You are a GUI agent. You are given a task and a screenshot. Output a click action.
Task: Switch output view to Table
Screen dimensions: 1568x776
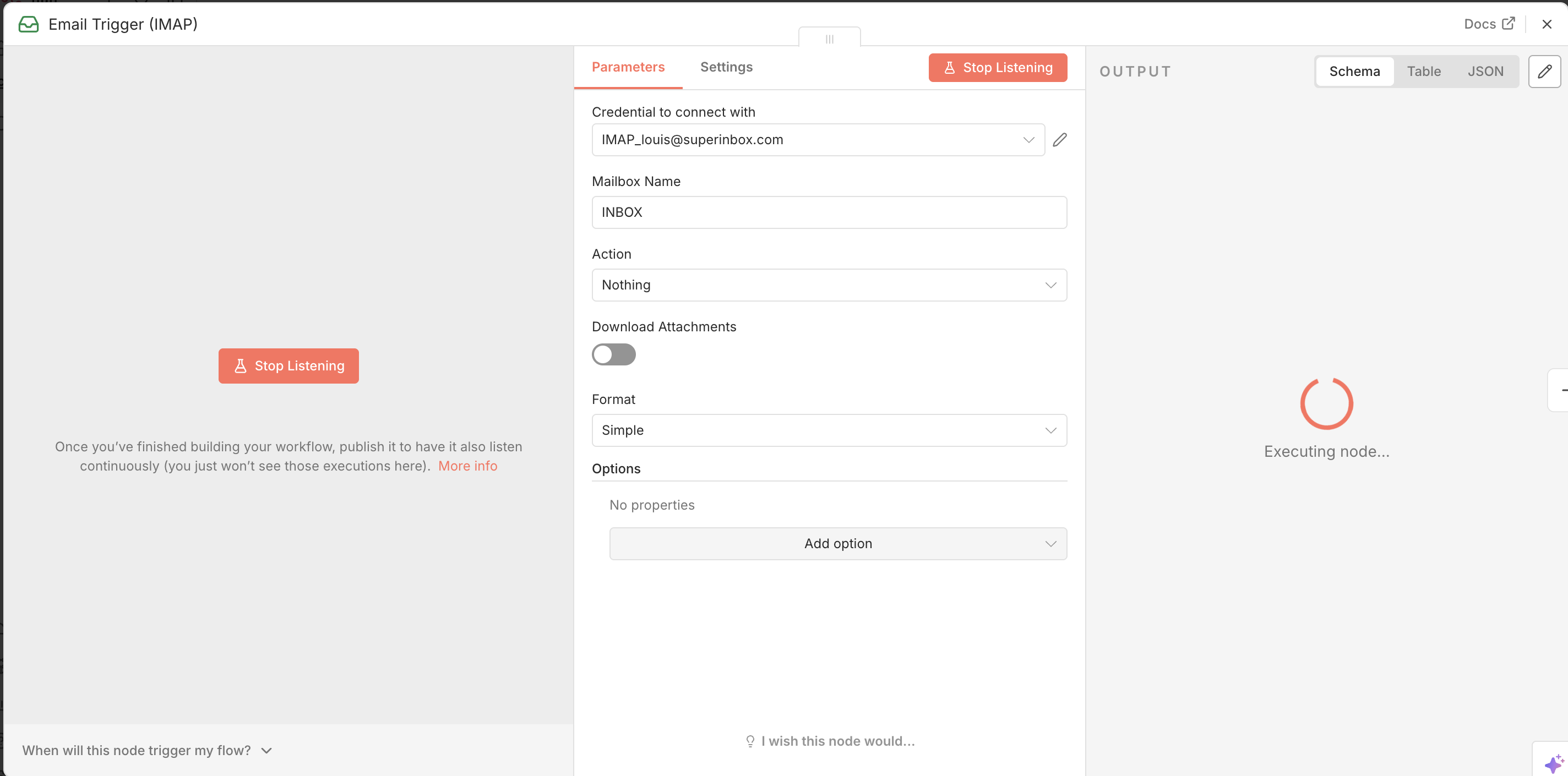(x=1423, y=72)
